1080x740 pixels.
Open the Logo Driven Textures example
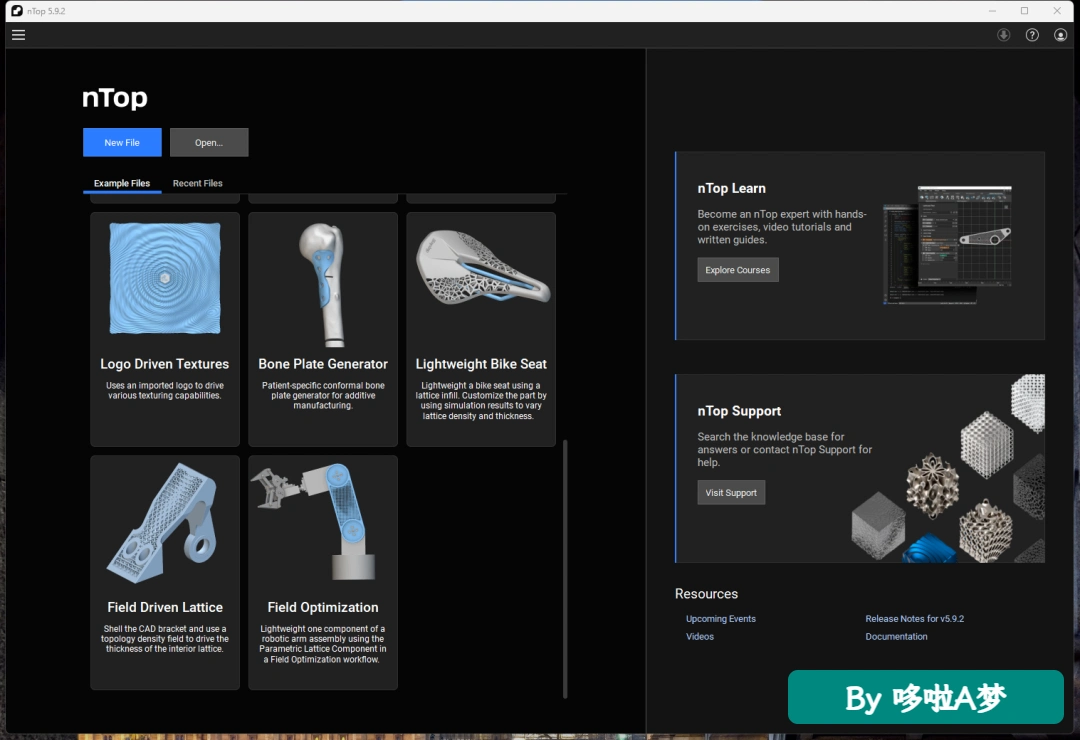[x=165, y=329]
